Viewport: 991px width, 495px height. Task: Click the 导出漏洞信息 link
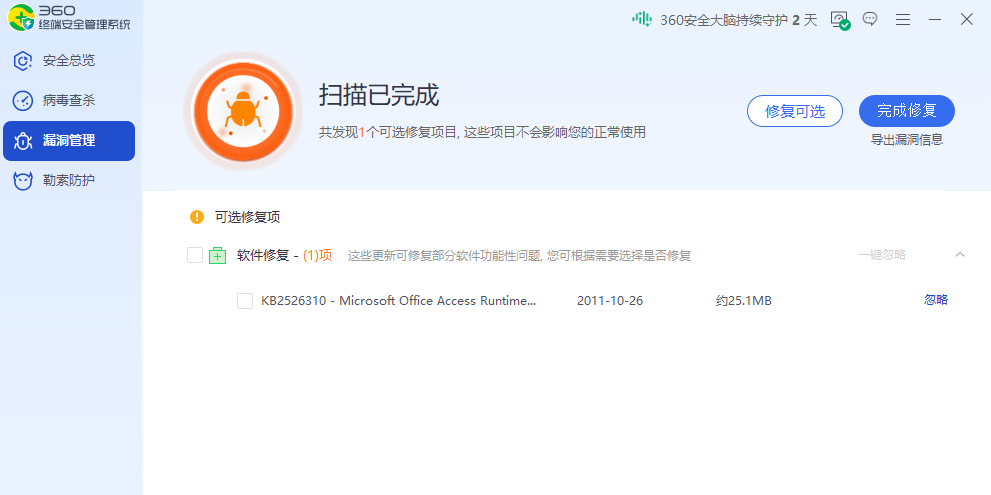tap(906, 140)
